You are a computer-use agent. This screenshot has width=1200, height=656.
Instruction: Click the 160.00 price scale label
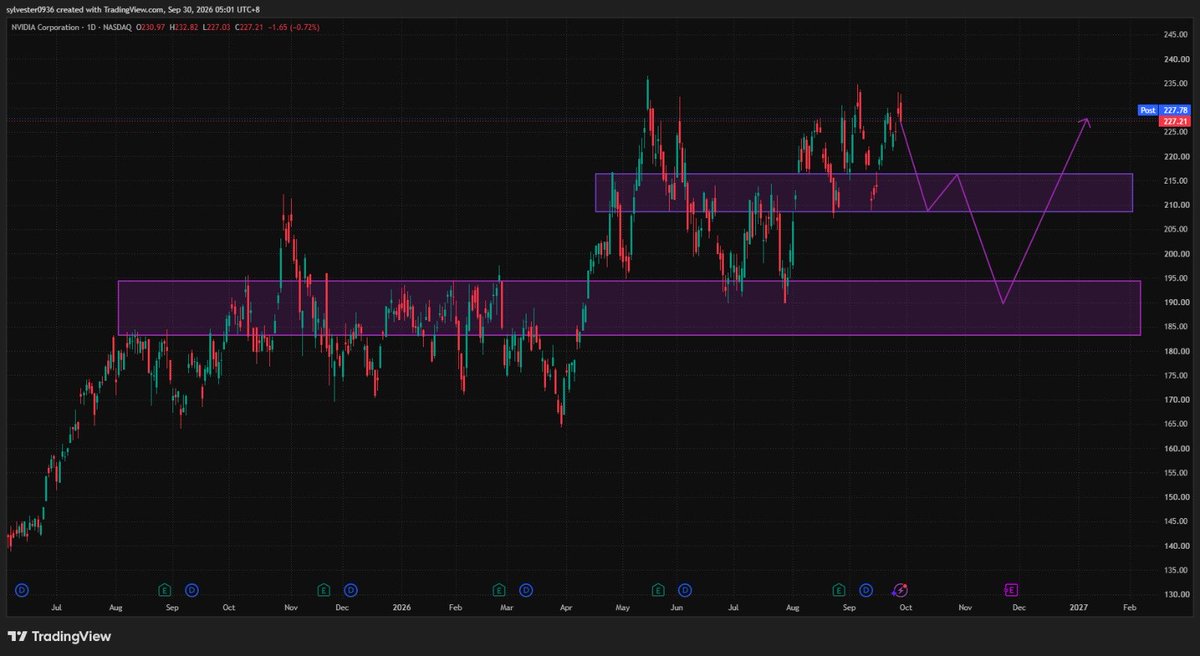pyautogui.click(x=1175, y=449)
